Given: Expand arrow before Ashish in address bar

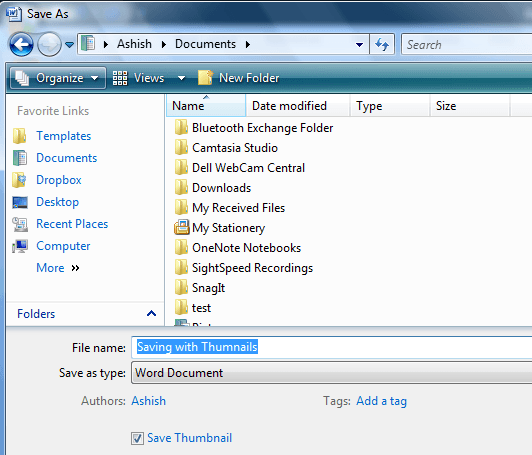Looking at the screenshot, I should pos(106,44).
